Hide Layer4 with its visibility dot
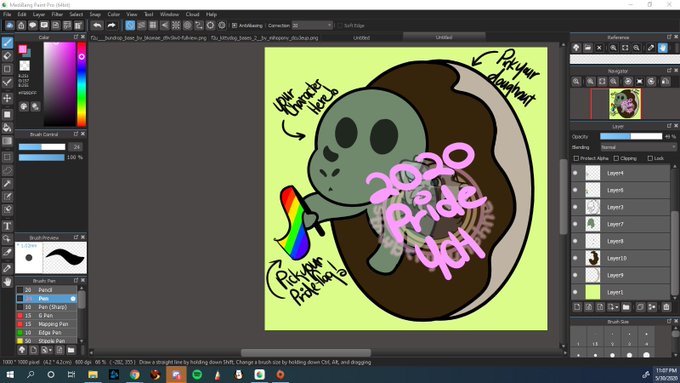The image size is (680, 383). [x=575, y=173]
